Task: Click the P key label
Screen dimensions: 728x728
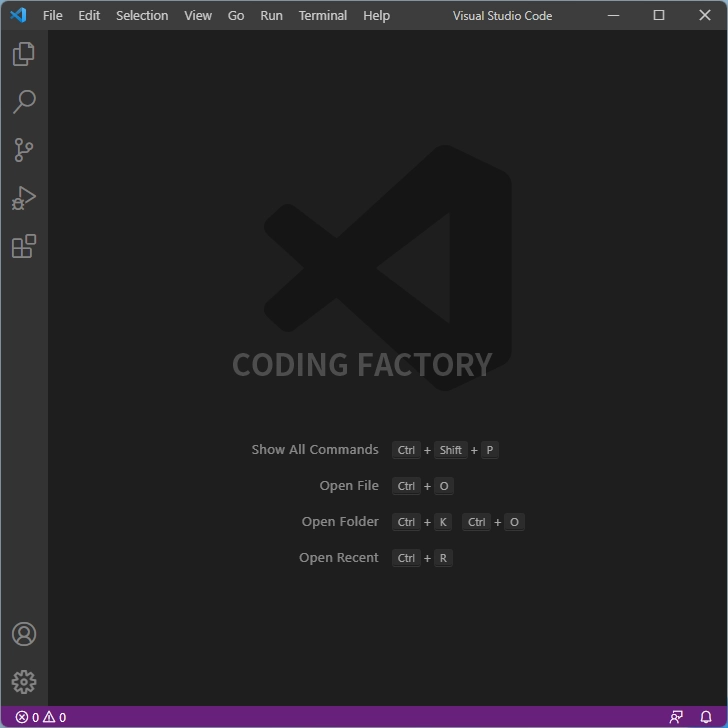Action: [489, 450]
